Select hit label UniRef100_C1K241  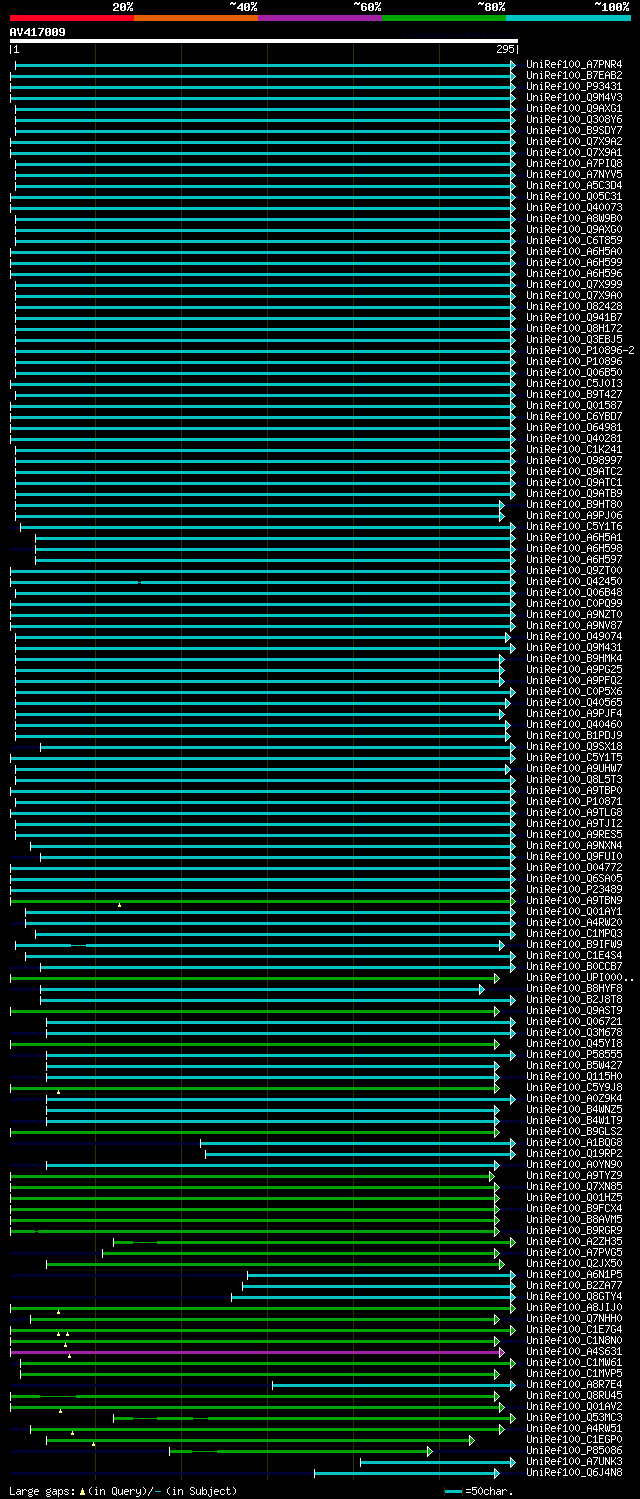coord(574,449)
